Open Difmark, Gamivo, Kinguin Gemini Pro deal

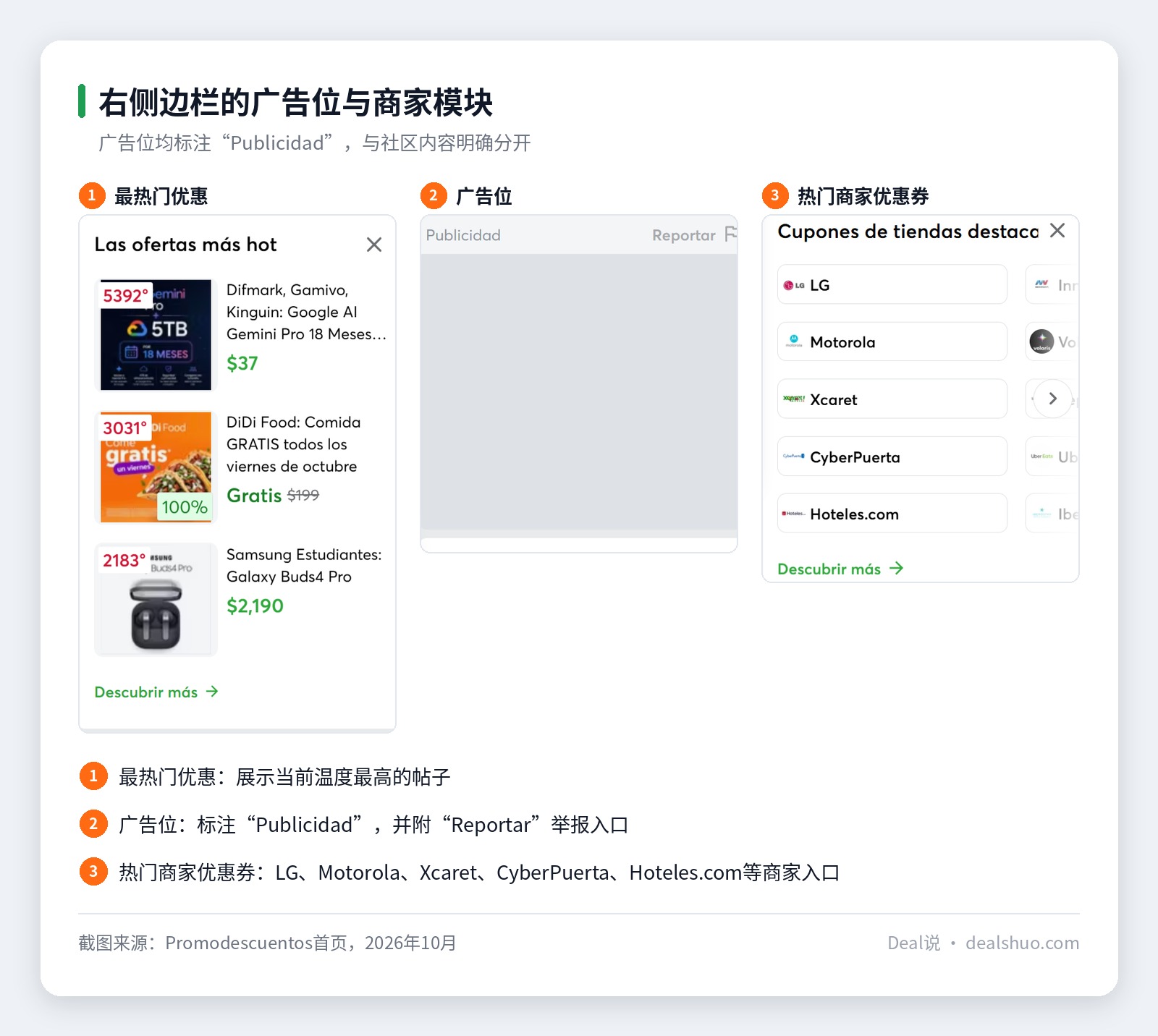[307, 312]
